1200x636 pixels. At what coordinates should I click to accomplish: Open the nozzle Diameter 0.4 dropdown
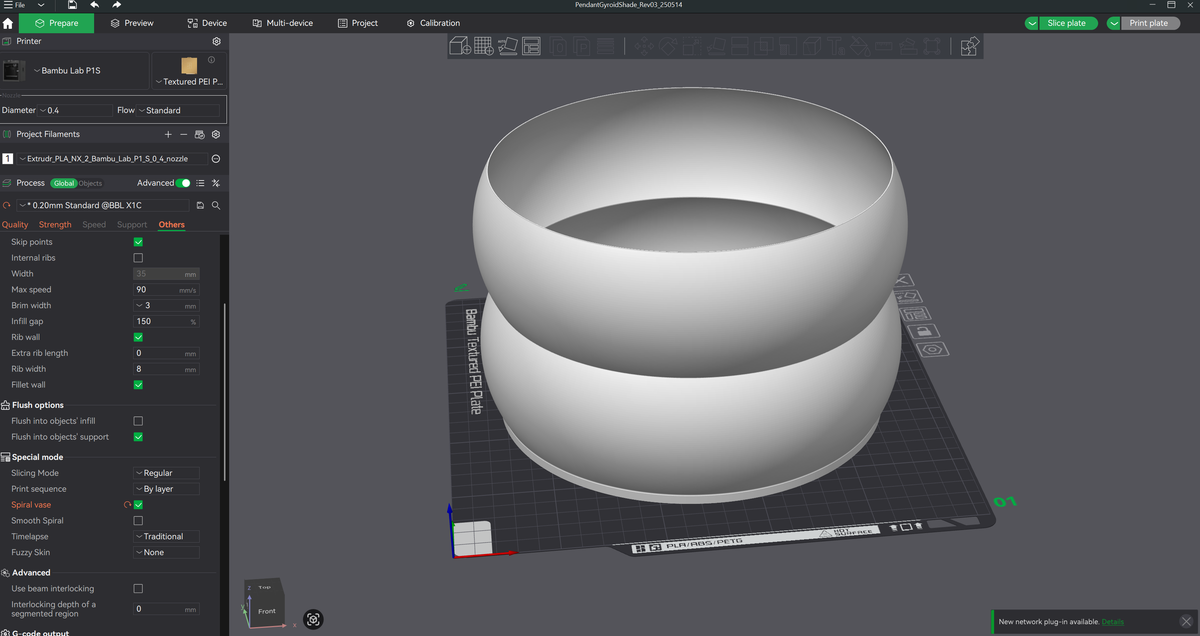point(76,110)
